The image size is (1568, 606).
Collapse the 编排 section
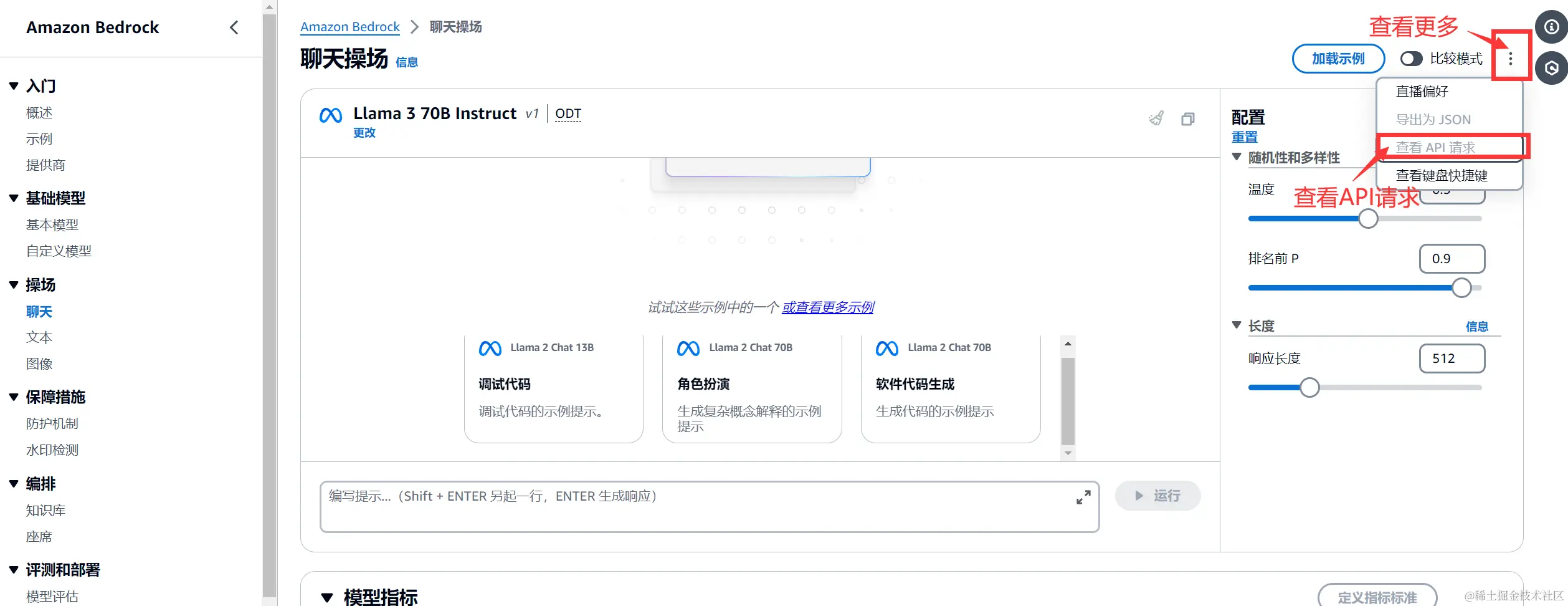14,484
